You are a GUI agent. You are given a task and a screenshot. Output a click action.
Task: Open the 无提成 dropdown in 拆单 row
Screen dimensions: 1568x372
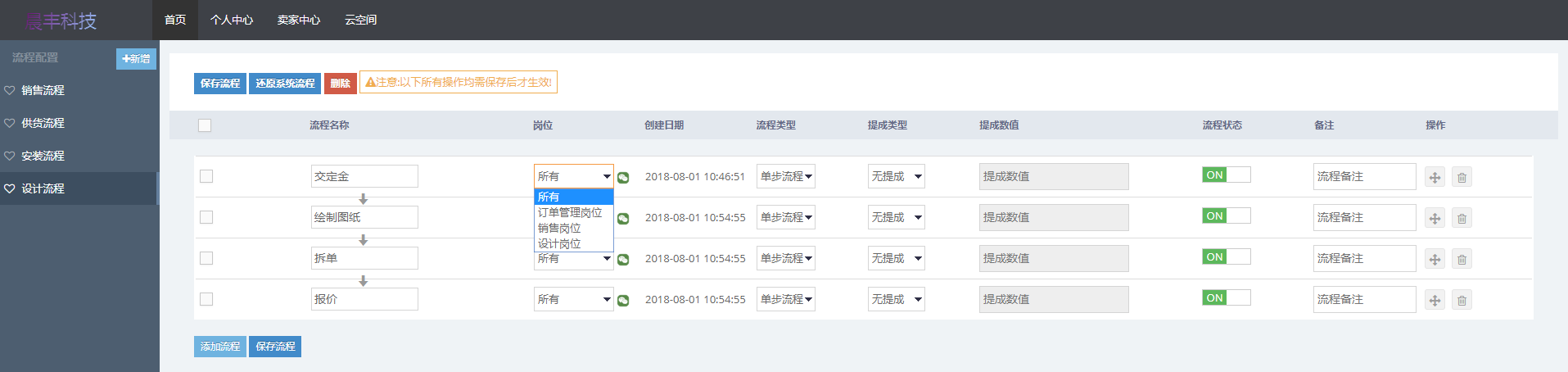pos(897,258)
